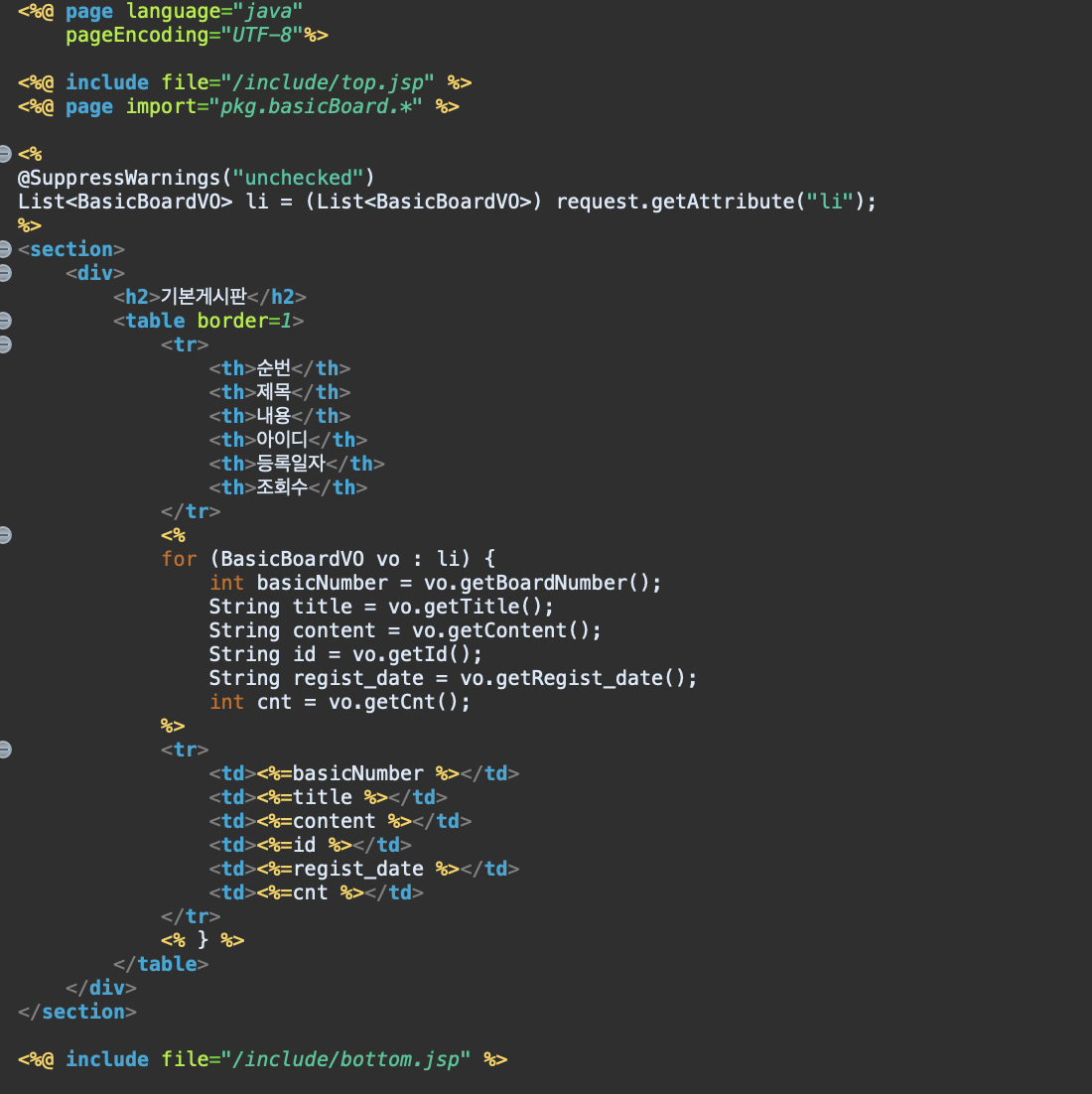This screenshot has width=1092, height=1094.
Task: Click the th cell text 순번
Action: pos(274,368)
